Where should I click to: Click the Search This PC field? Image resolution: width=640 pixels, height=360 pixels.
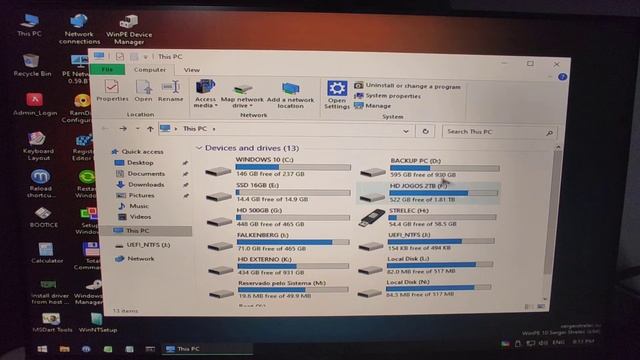click(x=499, y=132)
